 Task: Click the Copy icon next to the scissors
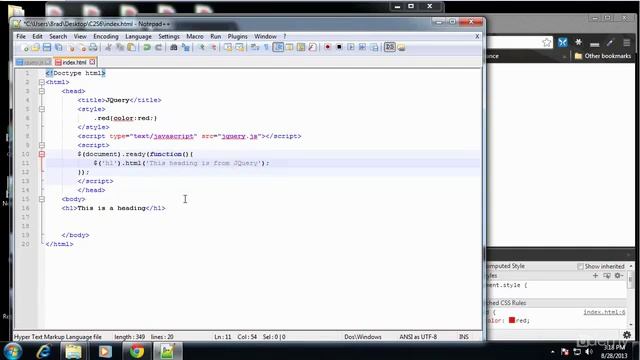tap(120, 47)
